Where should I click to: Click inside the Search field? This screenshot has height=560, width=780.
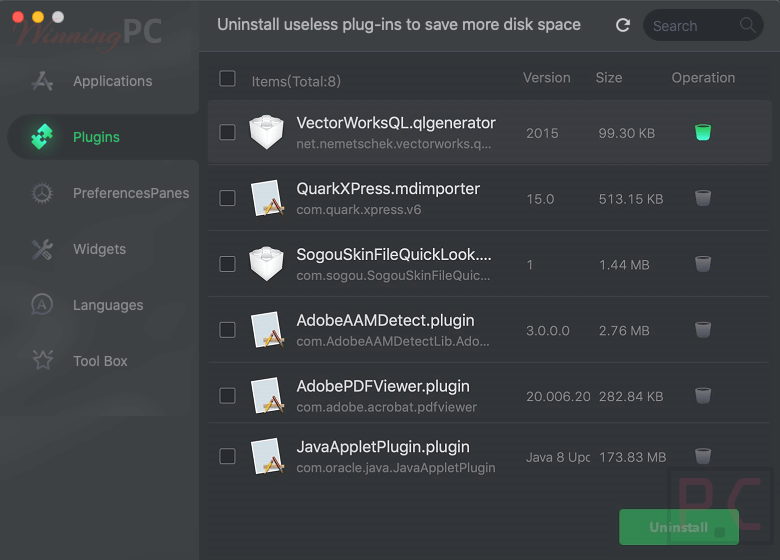click(703, 25)
